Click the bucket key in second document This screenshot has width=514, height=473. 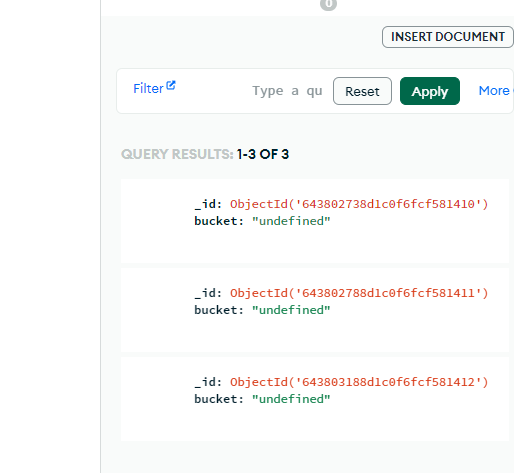coord(216,310)
